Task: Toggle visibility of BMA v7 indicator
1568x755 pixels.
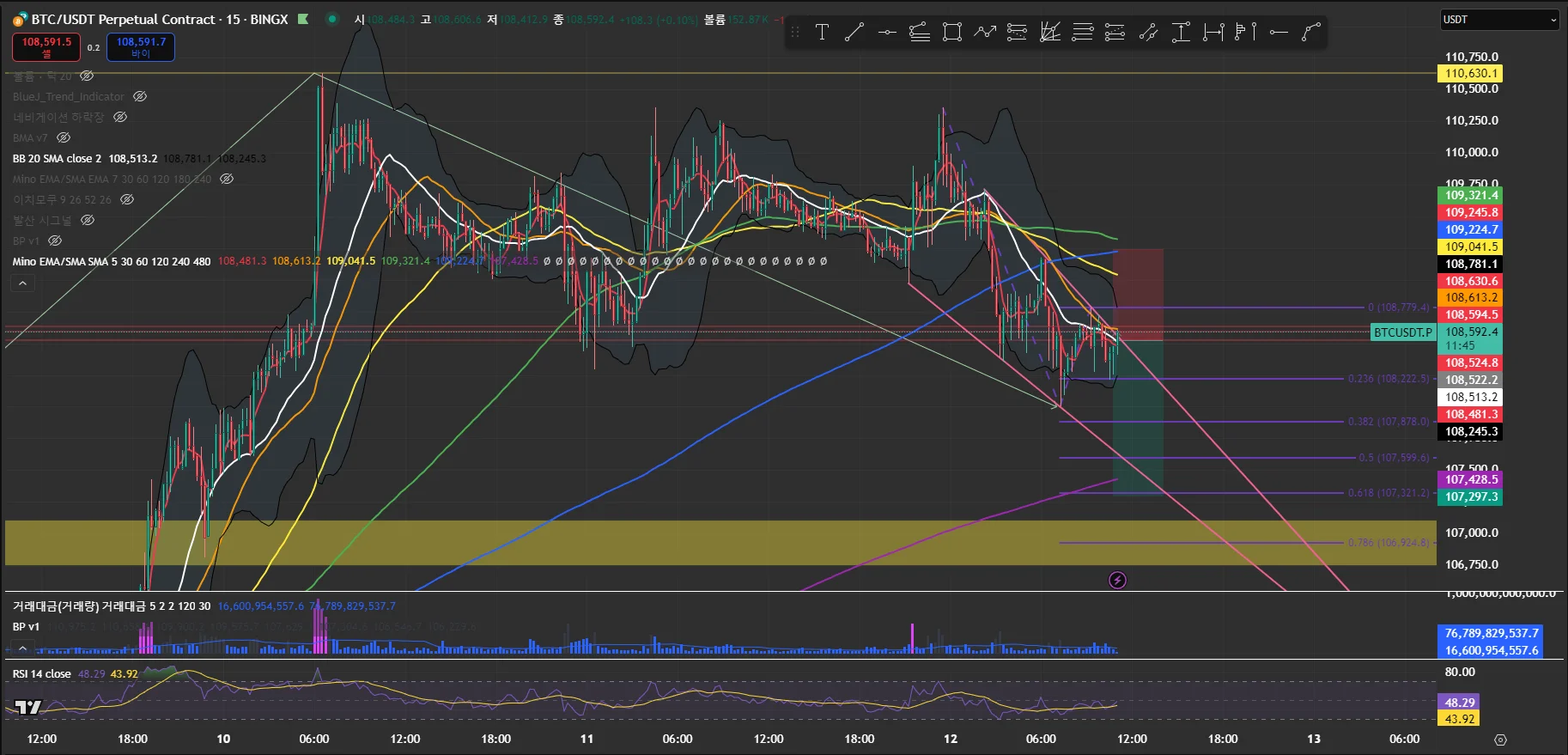Action: tap(64, 137)
